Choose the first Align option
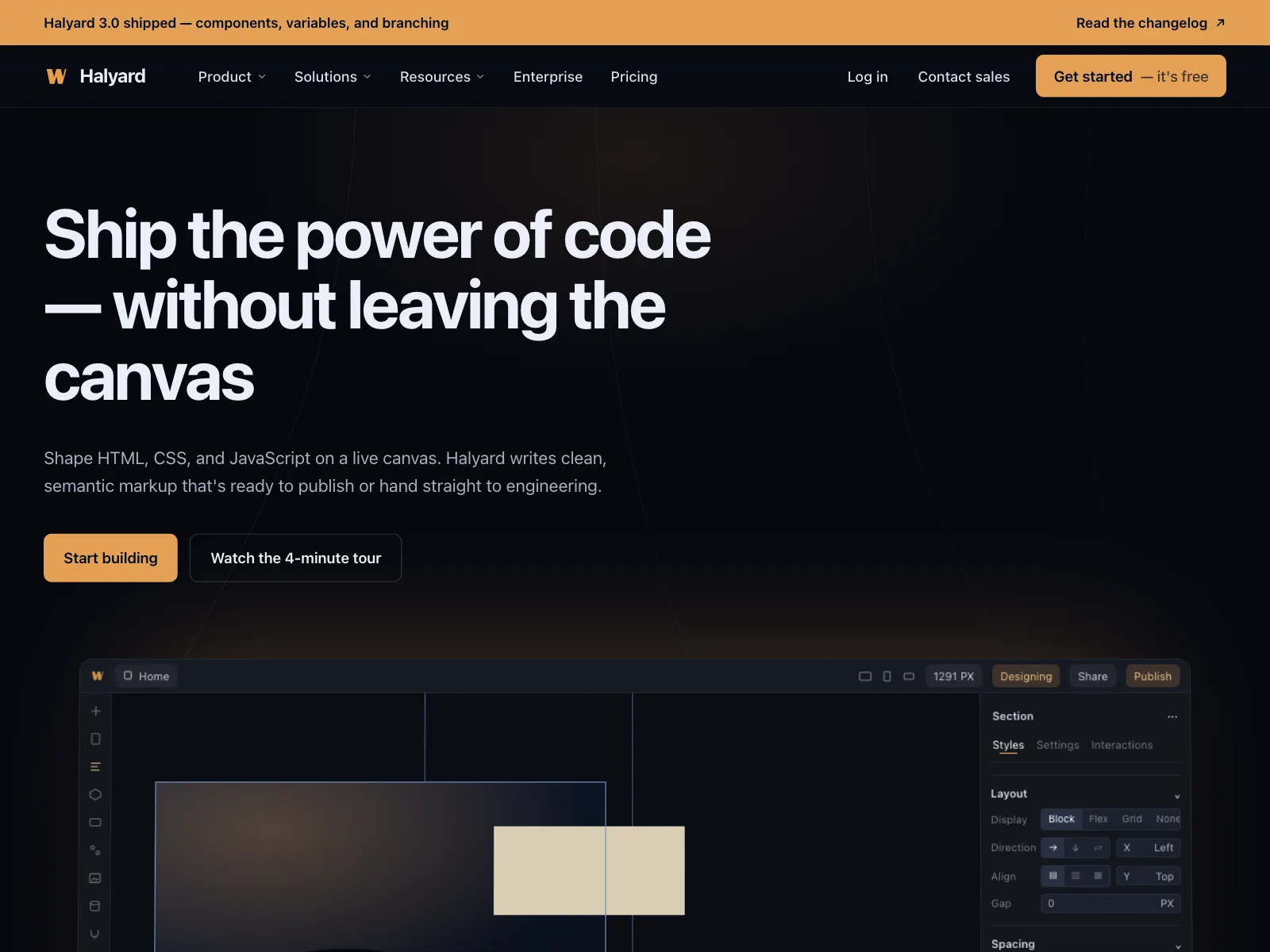This screenshot has width=1270, height=952. pos(1053,876)
